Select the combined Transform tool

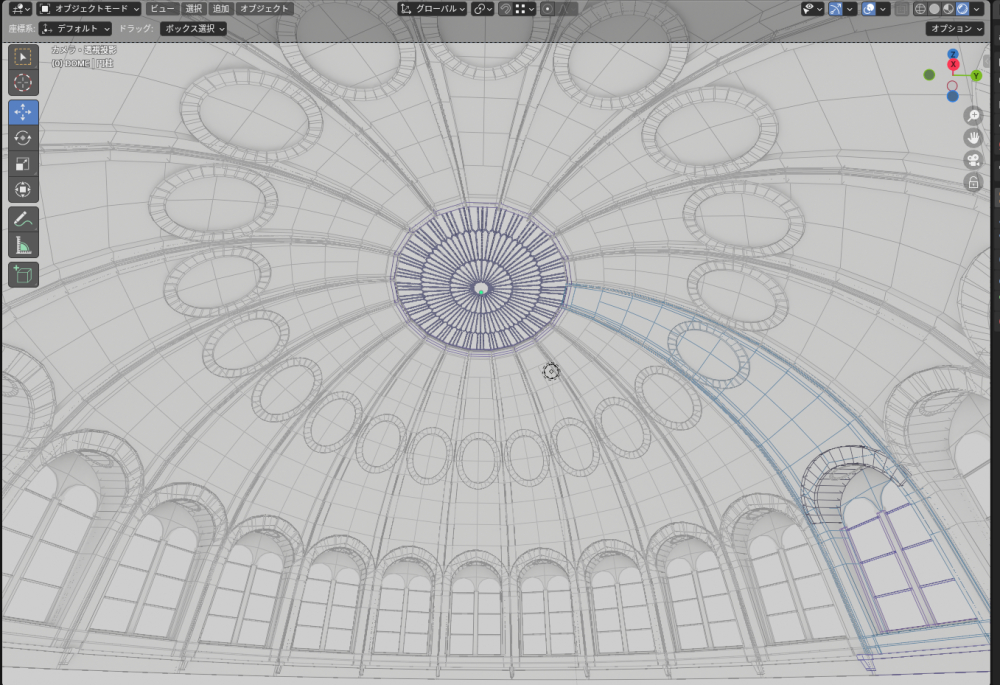pyautogui.click(x=23, y=189)
